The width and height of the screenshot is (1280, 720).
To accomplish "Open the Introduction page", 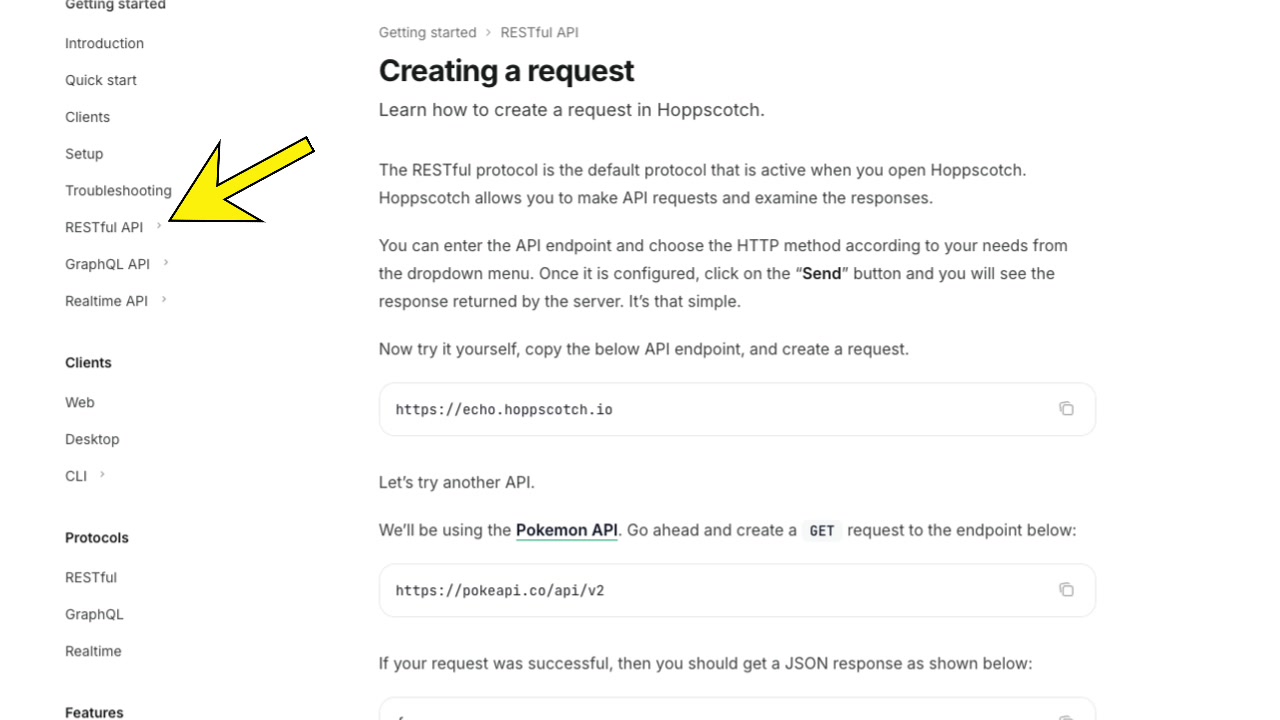I will [104, 43].
